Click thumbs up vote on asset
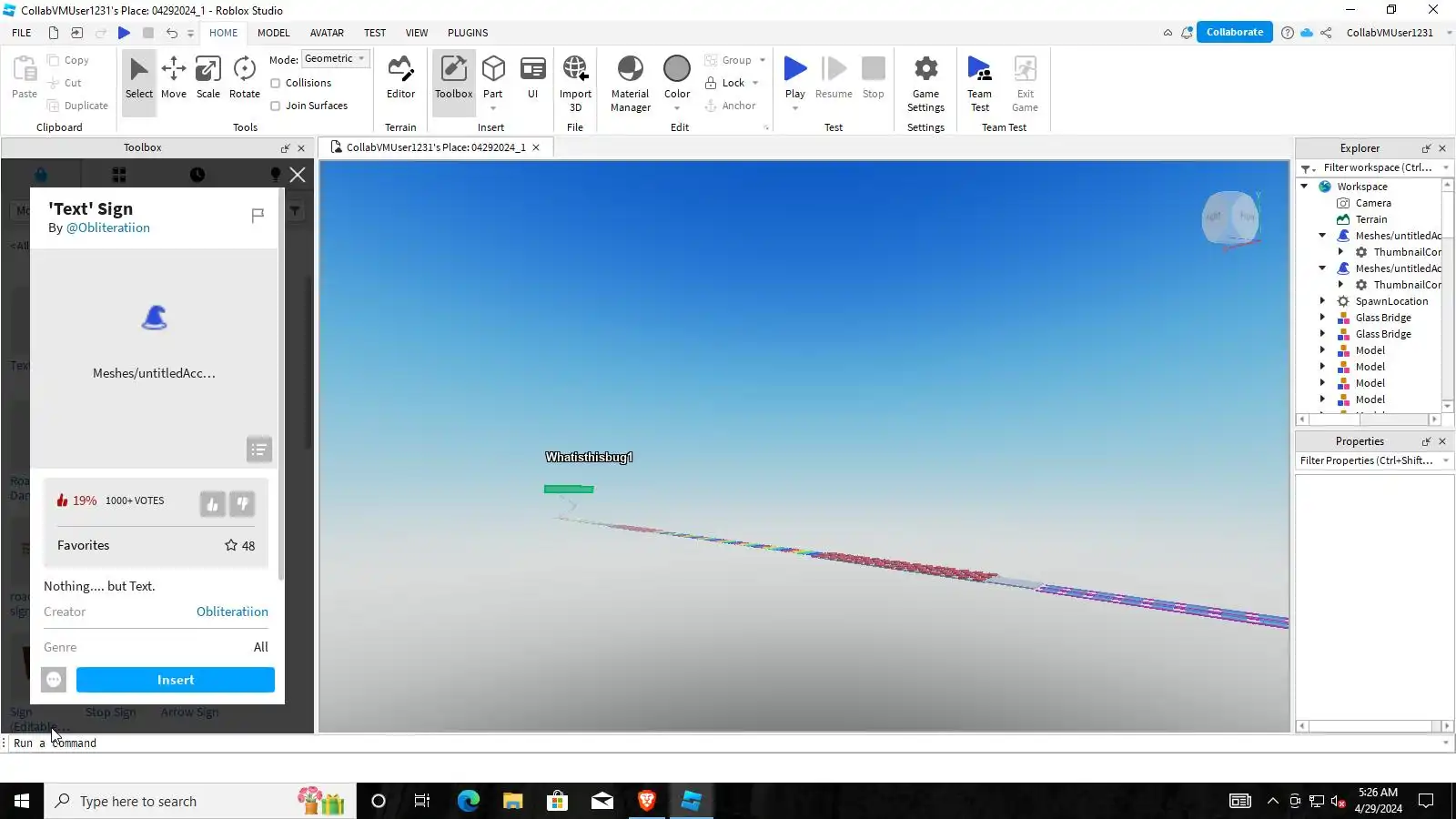1456x819 pixels. 212,504
